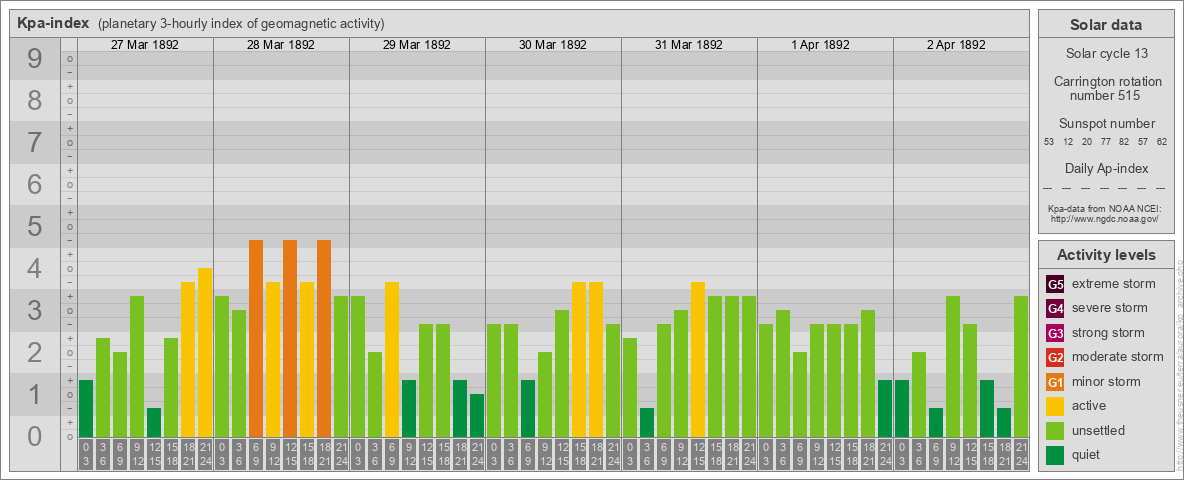Click sunspot value 20

(1087, 142)
